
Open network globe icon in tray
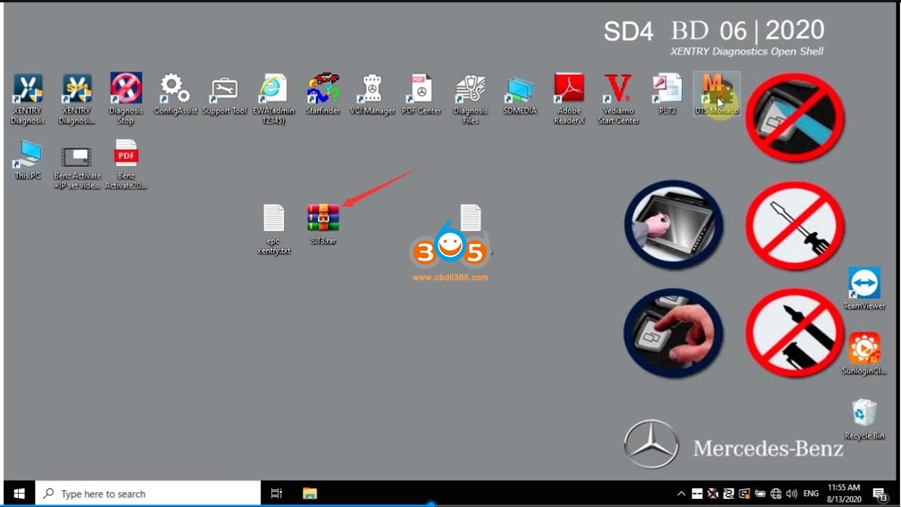pyautogui.click(x=776, y=493)
